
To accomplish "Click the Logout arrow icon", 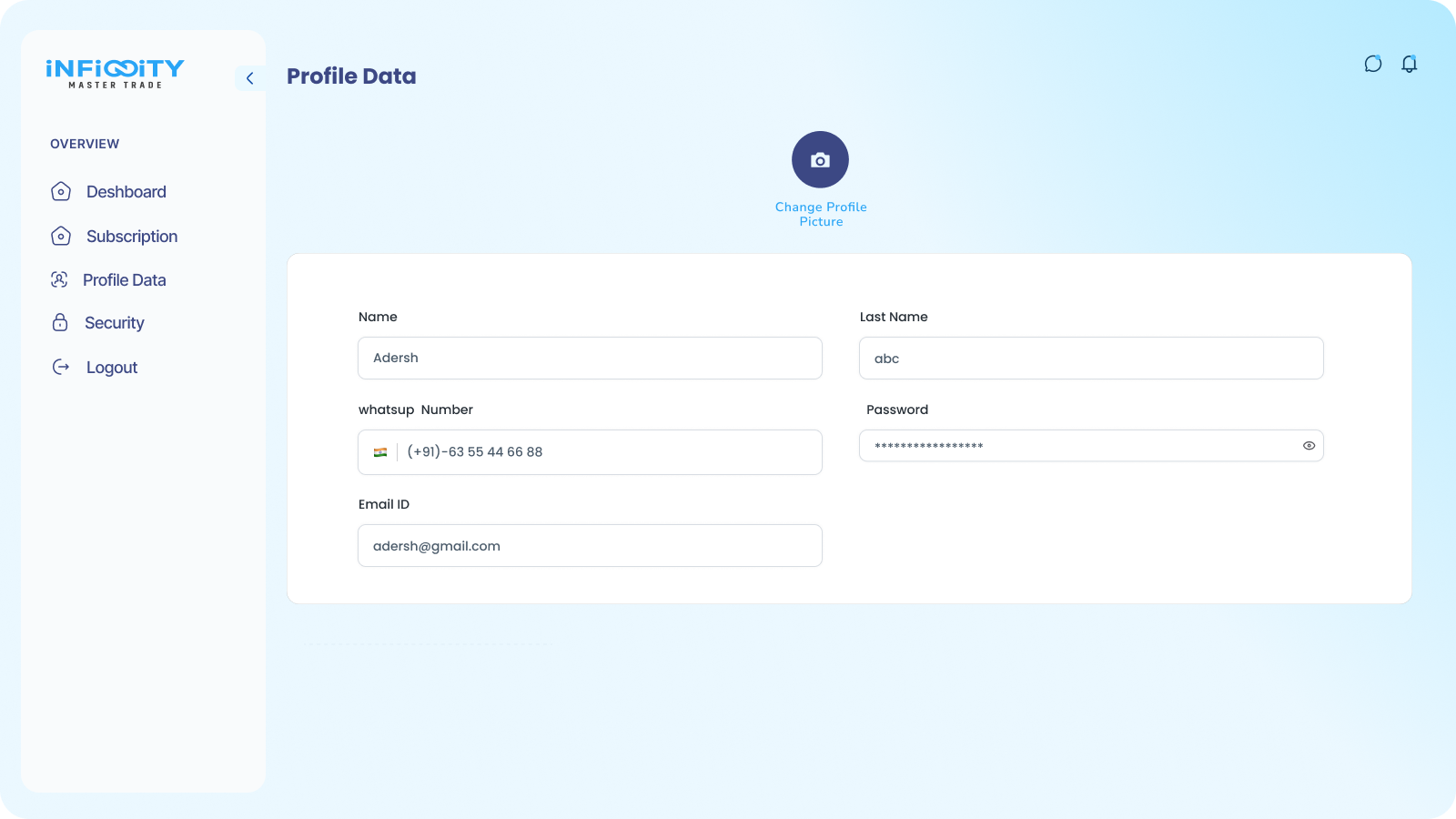I will [61, 367].
